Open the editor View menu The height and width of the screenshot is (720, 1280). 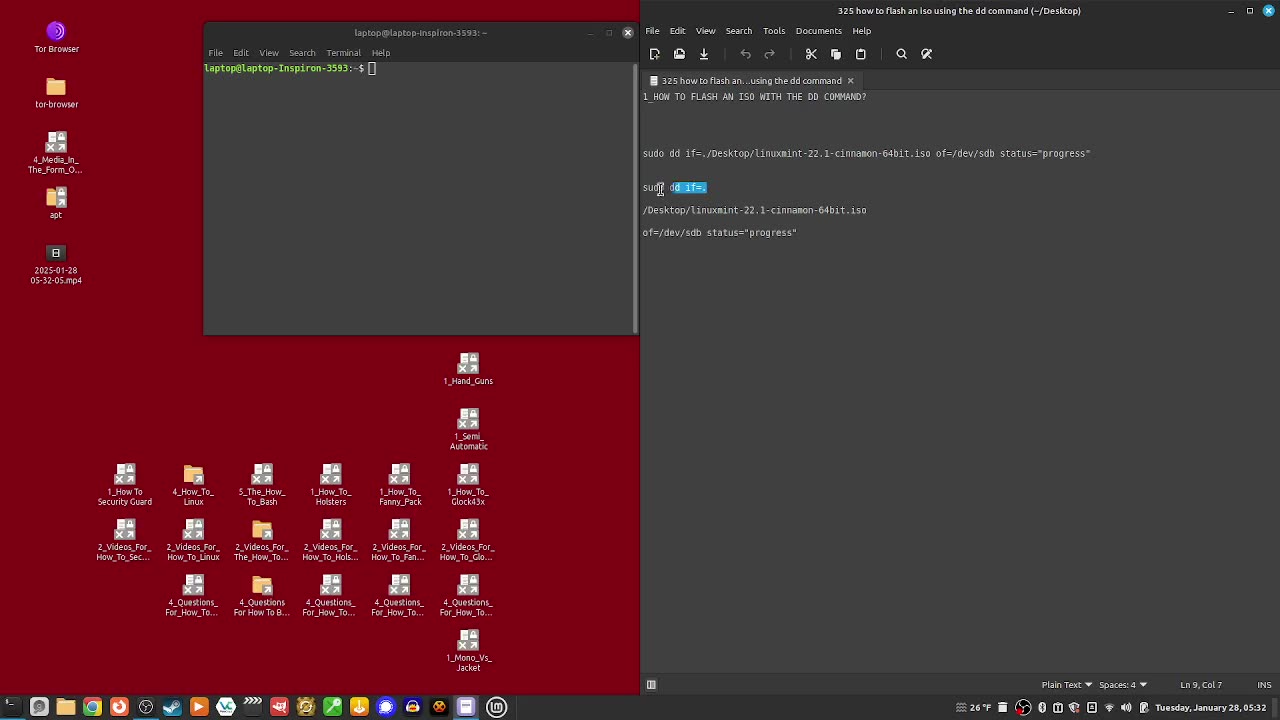[705, 31]
